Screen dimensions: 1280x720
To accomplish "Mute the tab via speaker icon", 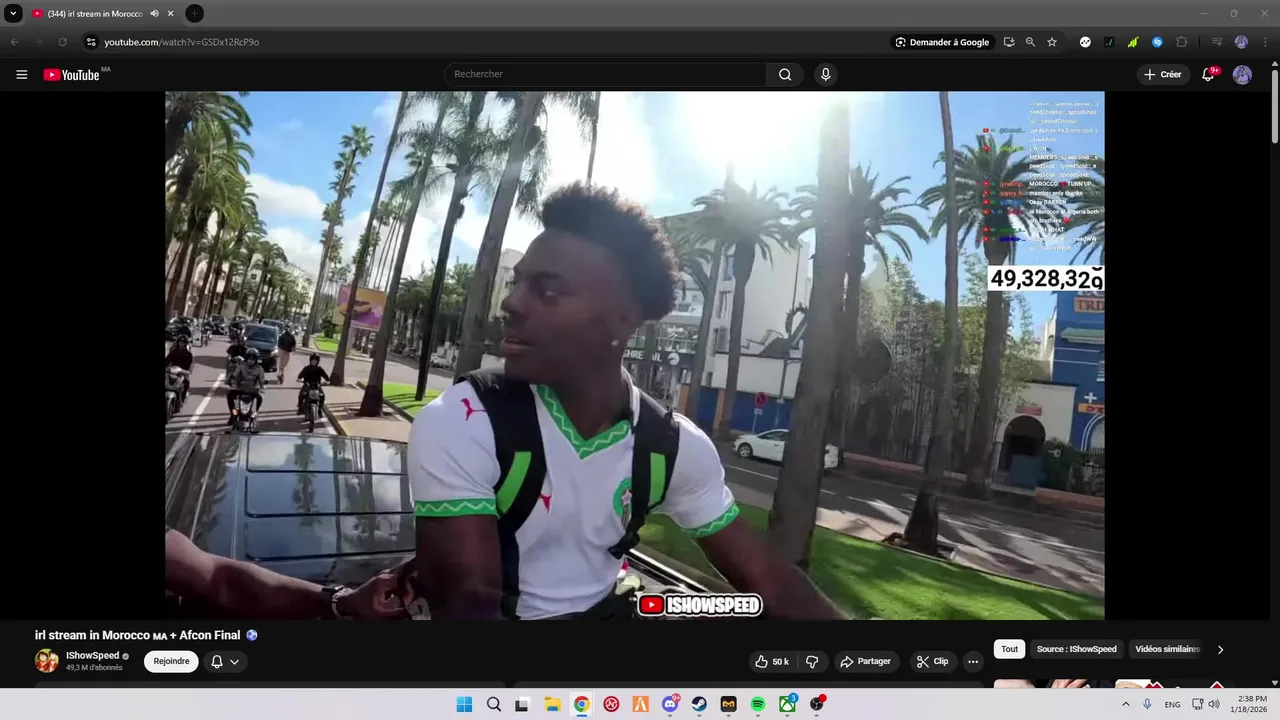I will click(x=155, y=14).
